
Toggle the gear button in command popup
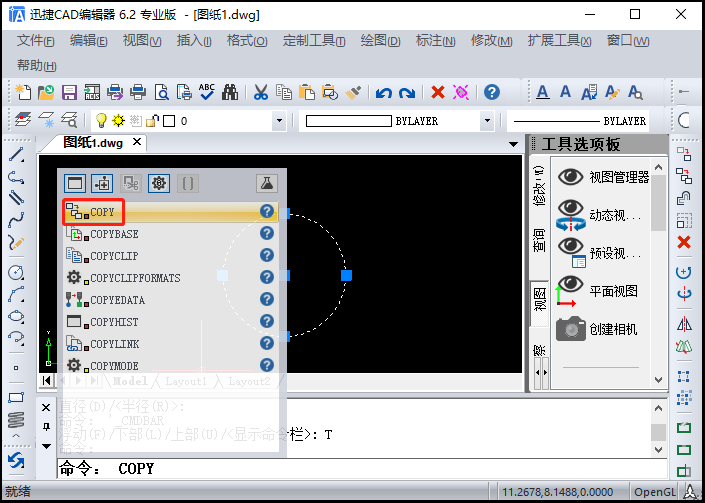(x=159, y=183)
